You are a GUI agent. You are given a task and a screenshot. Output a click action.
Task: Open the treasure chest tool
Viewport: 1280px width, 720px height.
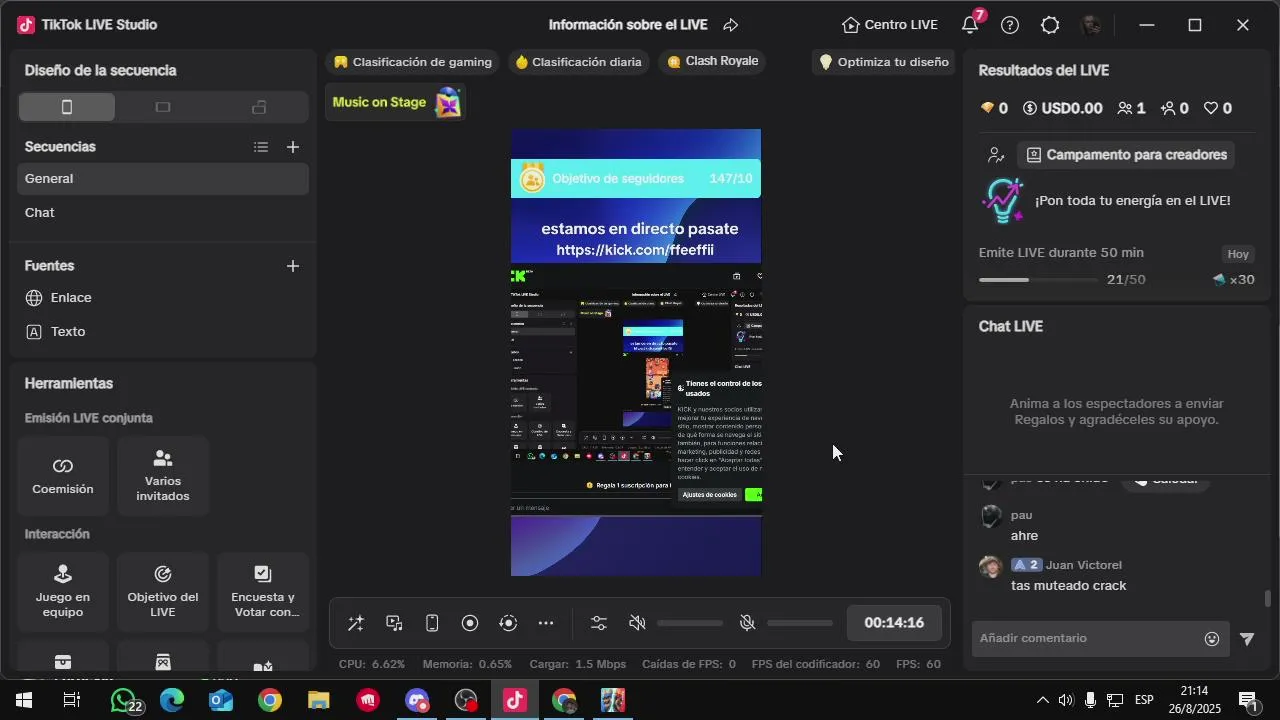click(x=63, y=661)
